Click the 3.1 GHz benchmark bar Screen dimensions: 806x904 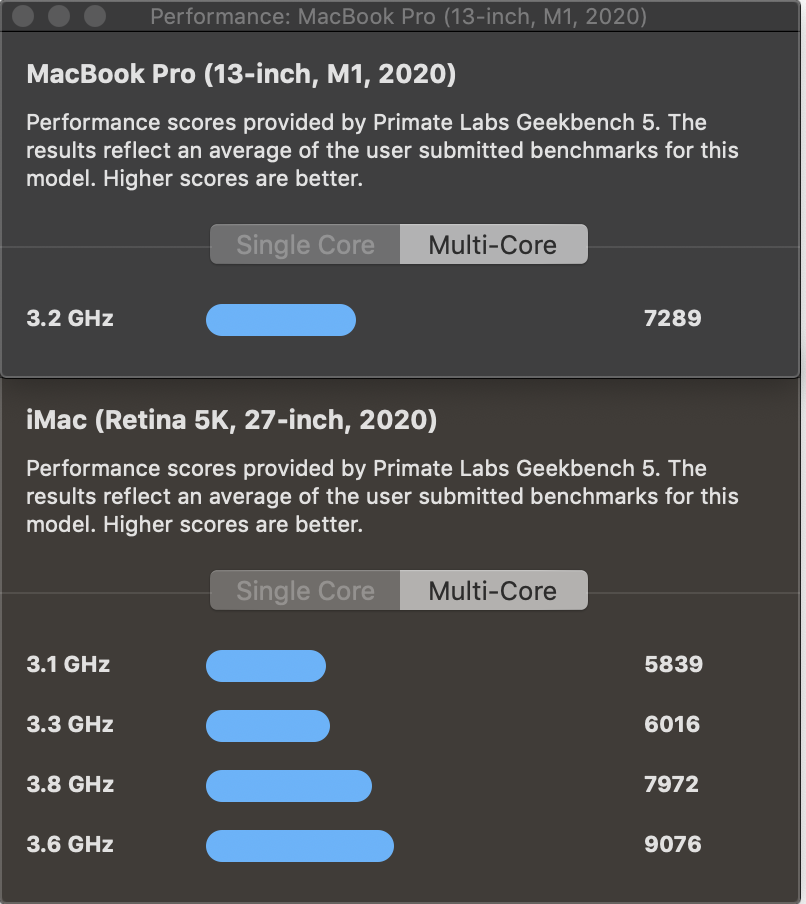265,666
